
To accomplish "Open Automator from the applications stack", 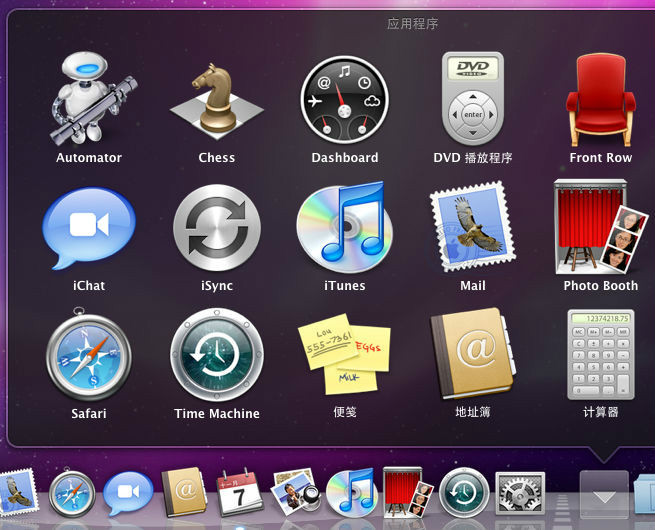I will pyautogui.click(x=93, y=97).
